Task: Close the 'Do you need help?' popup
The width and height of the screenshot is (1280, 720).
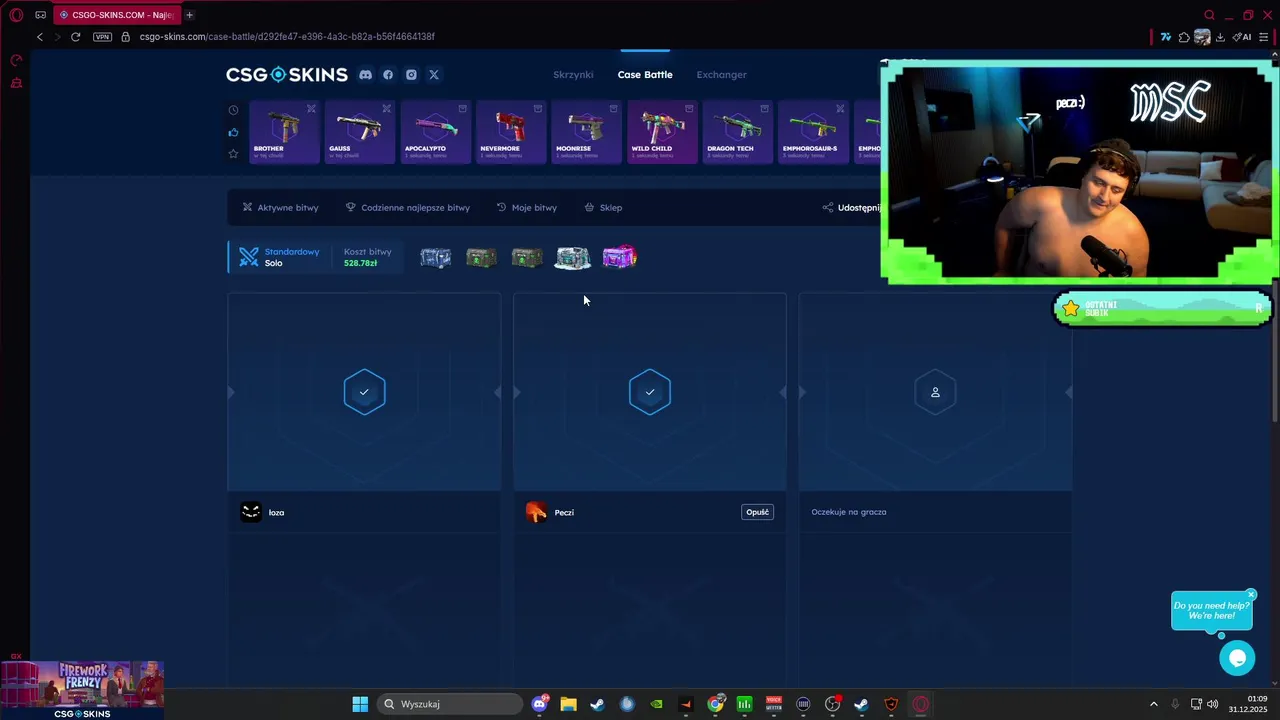Action: coord(1251,595)
